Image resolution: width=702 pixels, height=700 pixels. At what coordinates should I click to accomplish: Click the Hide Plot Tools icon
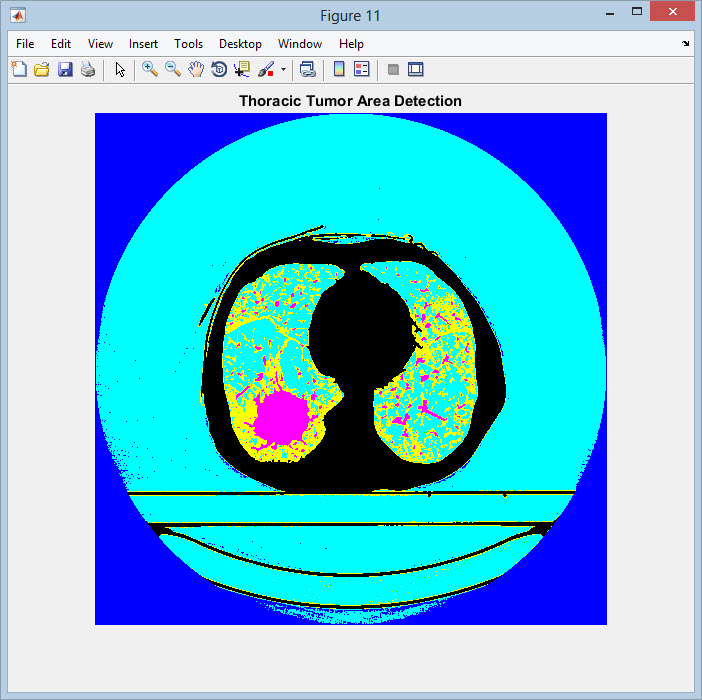point(393,69)
